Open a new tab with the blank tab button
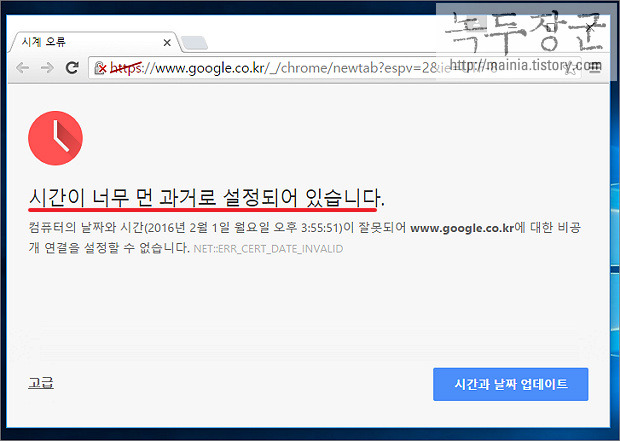The width and height of the screenshot is (620, 441). [x=194, y=43]
